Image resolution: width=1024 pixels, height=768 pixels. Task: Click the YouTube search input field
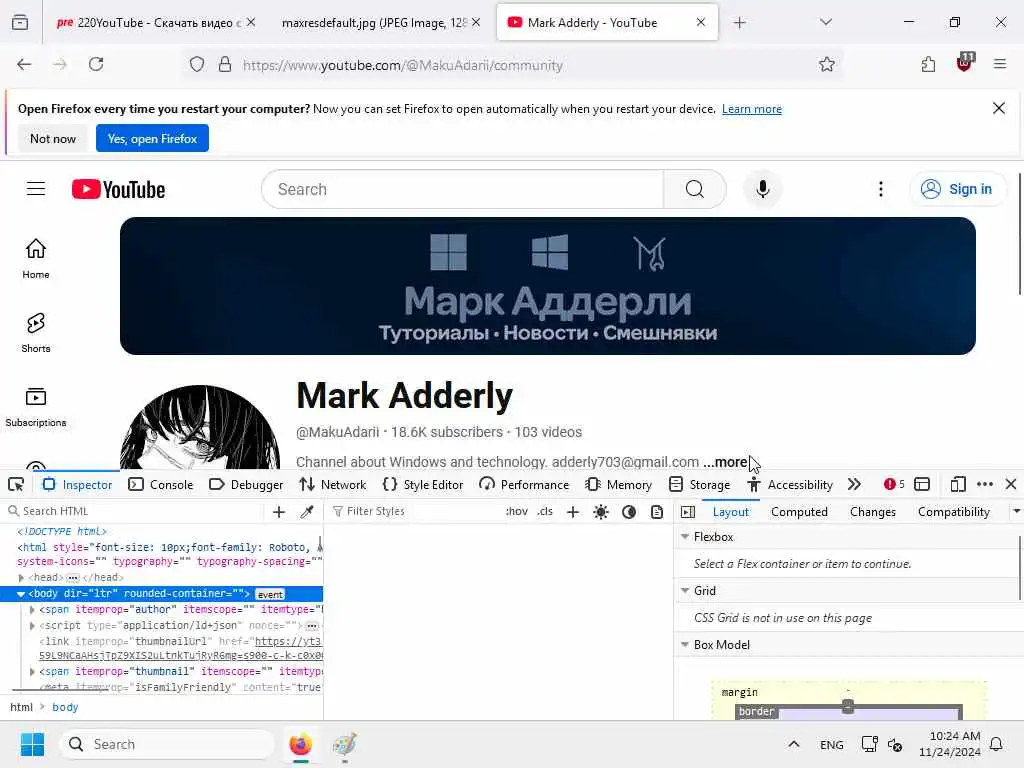[462, 189]
